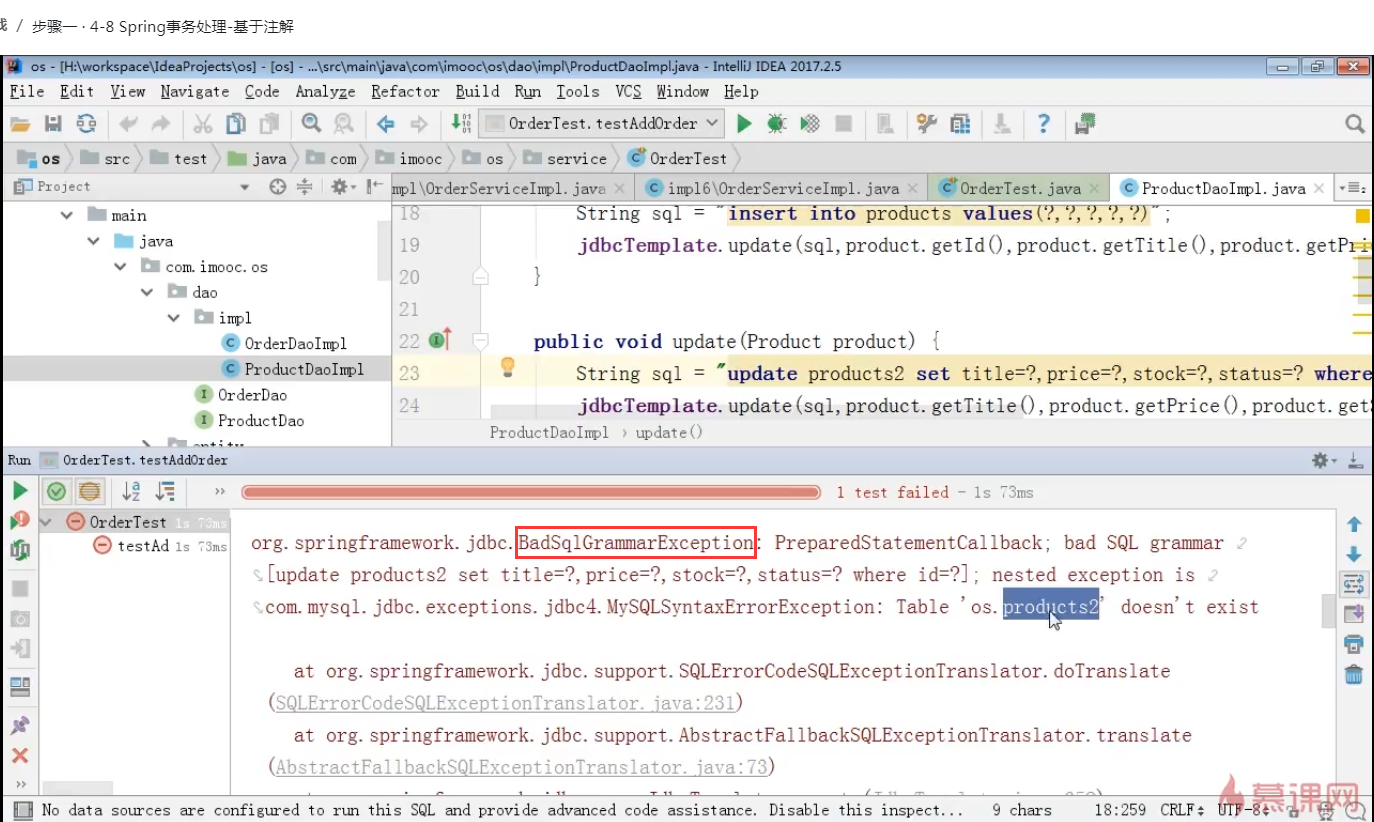Screen dimensions: 1374x822
Task: Show hidden editor tabs list
Action: pos(1353,188)
